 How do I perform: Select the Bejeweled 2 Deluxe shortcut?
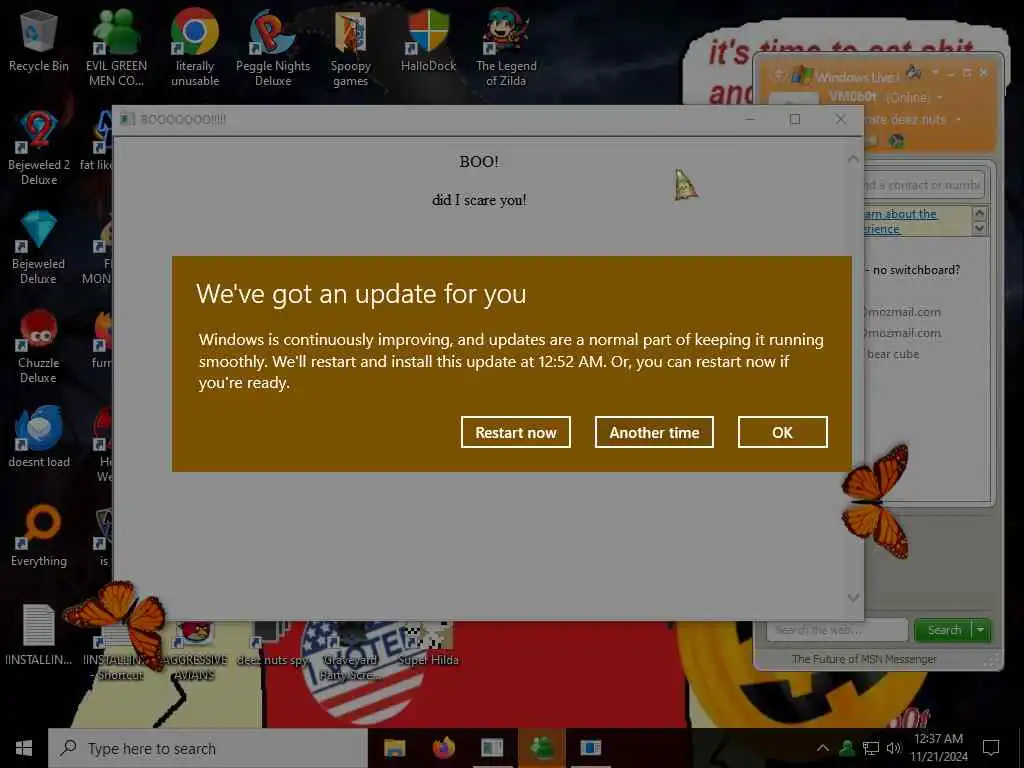[39, 148]
